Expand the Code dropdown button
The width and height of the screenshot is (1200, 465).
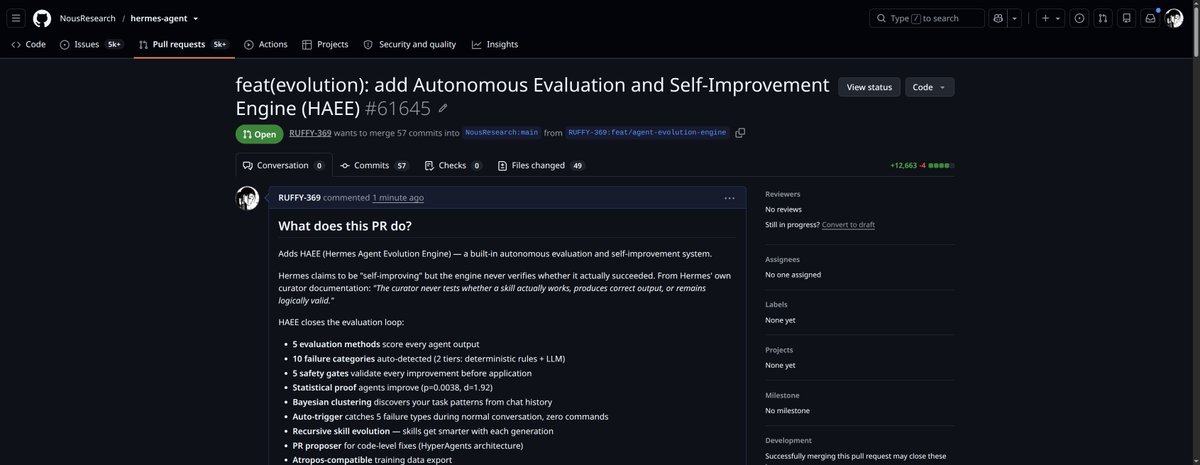pyautogui.click(x=930, y=87)
